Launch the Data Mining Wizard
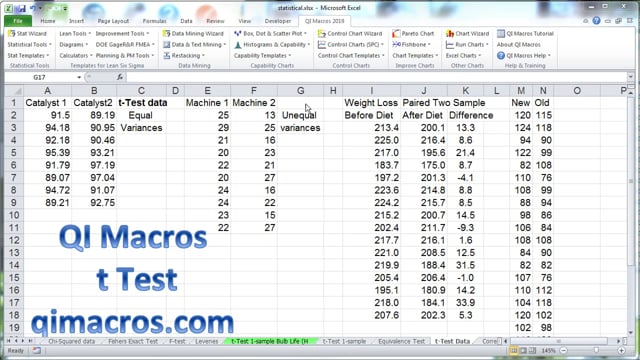Screen dimensions: 640x360 click(193, 33)
